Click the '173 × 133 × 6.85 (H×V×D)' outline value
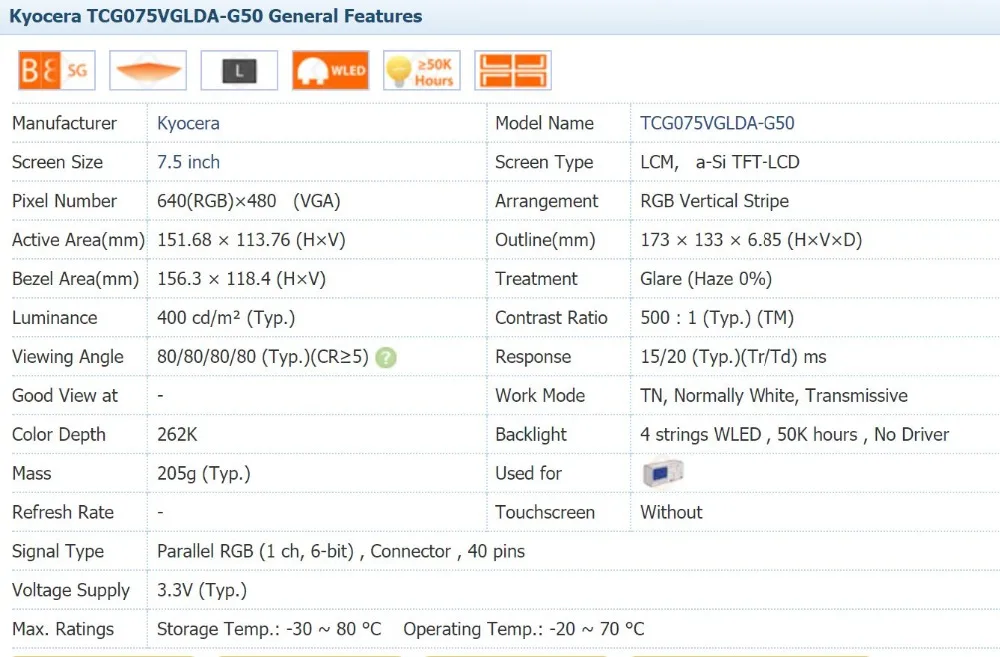Image resolution: width=1000 pixels, height=657 pixels. [x=751, y=240]
